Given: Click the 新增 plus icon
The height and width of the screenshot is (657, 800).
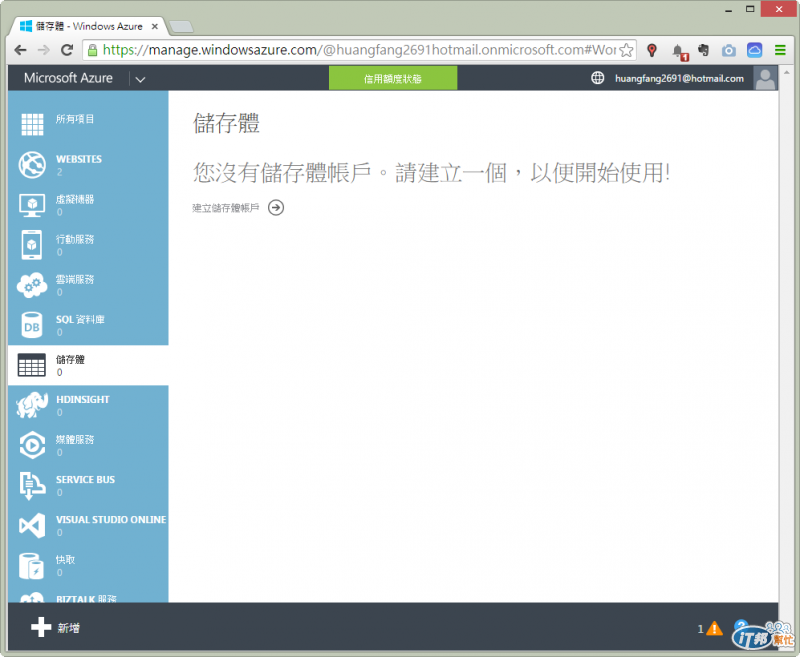Looking at the screenshot, I should [41, 627].
